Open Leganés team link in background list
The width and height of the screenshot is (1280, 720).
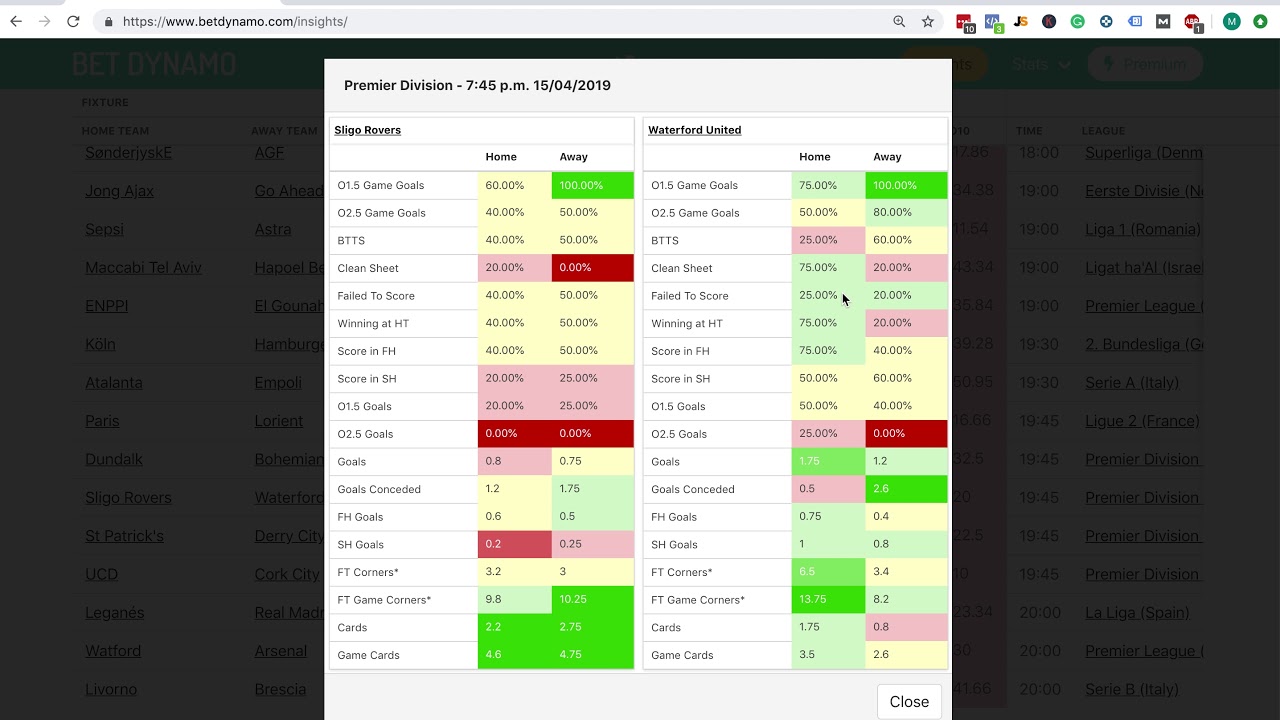tap(115, 613)
